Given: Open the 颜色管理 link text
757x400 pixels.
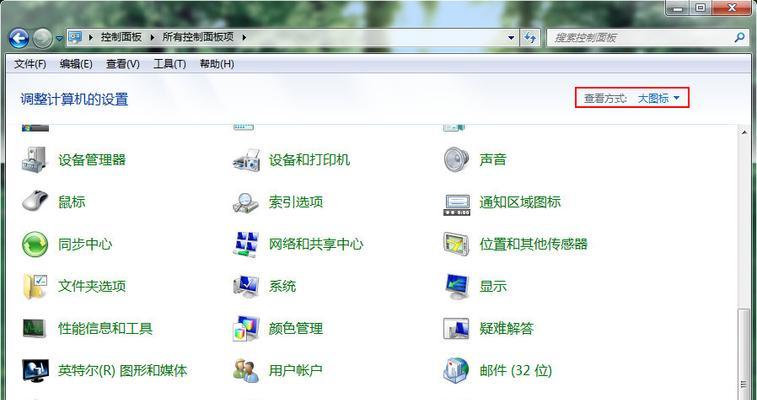Looking at the screenshot, I should [295, 329].
